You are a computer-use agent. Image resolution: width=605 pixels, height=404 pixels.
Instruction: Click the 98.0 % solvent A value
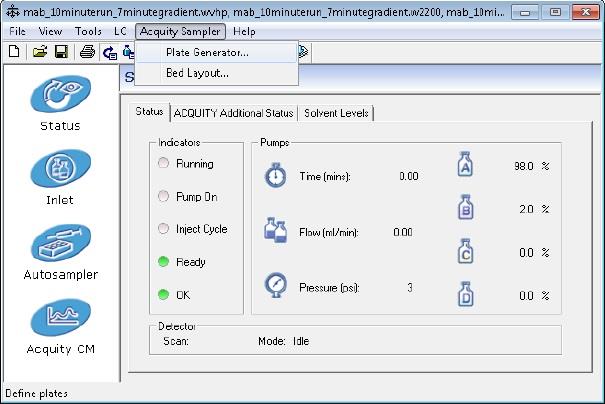[531, 166]
